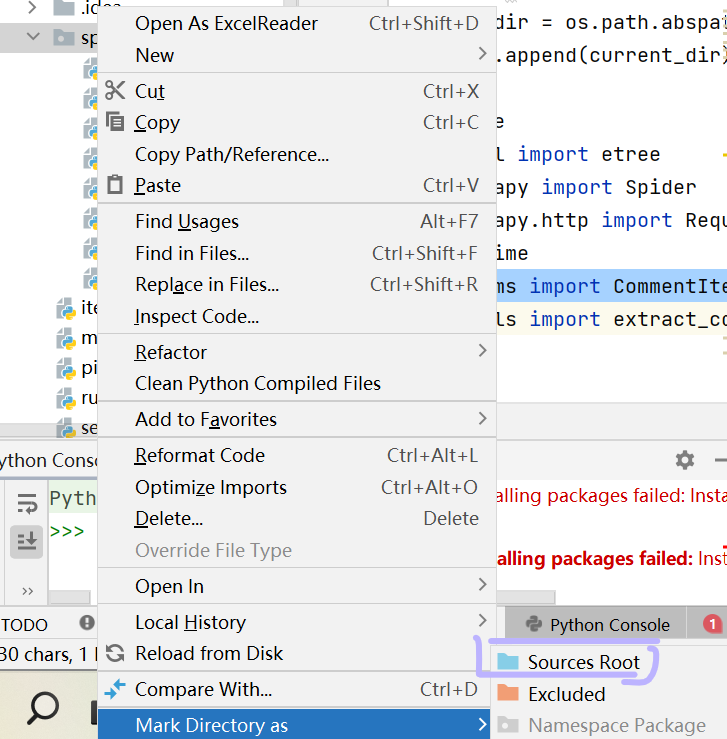Select Find Usages from context menu

pyautogui.click(x=297, y=222)
